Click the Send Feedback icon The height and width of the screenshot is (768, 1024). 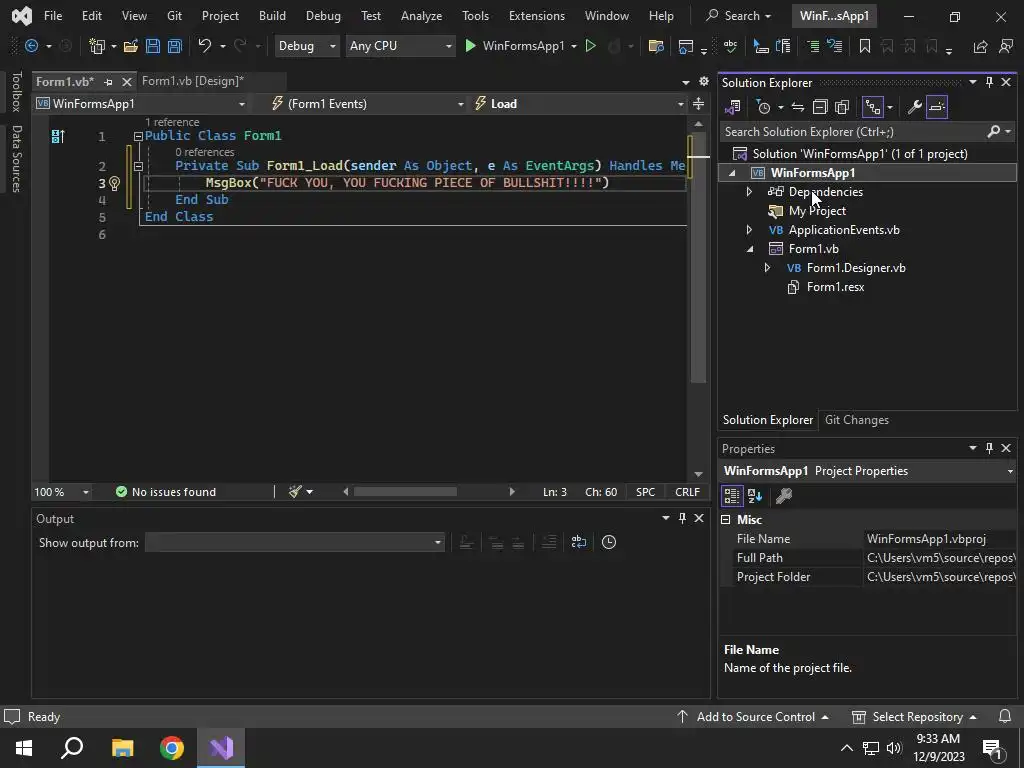pyautogui.click(x=1006, y=46)
